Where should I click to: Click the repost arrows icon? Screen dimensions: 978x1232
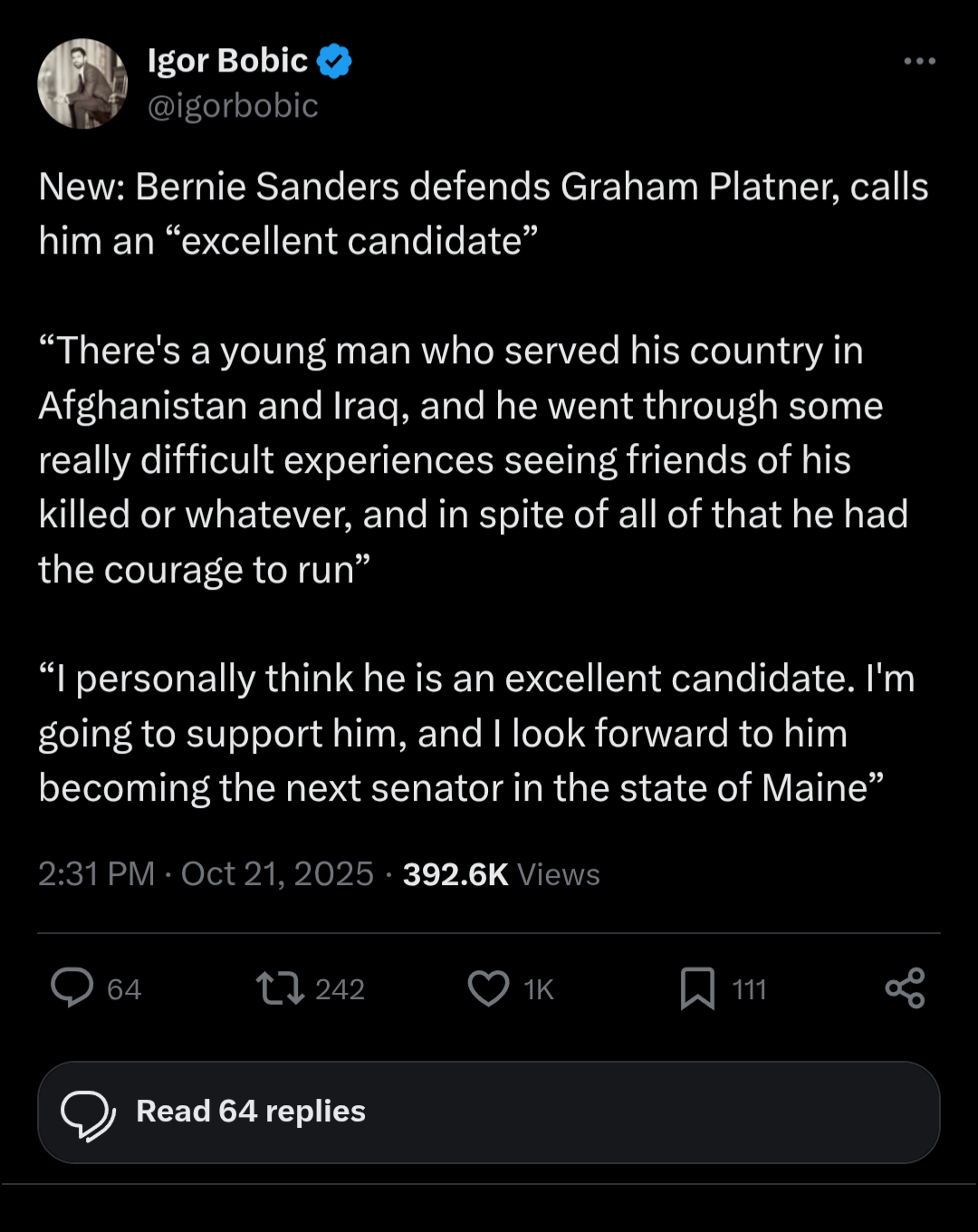tap(280, 988)
